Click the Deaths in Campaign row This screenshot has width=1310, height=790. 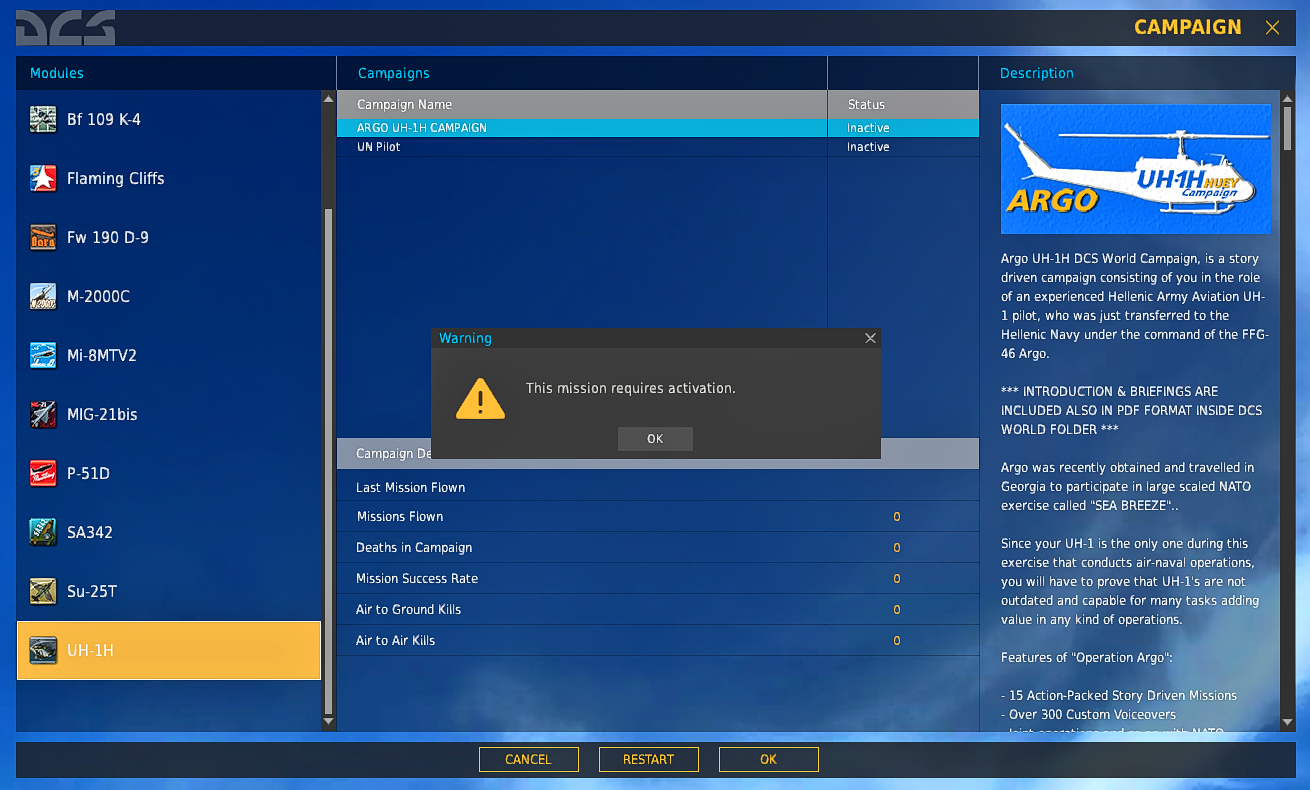[x=657, y=548]
